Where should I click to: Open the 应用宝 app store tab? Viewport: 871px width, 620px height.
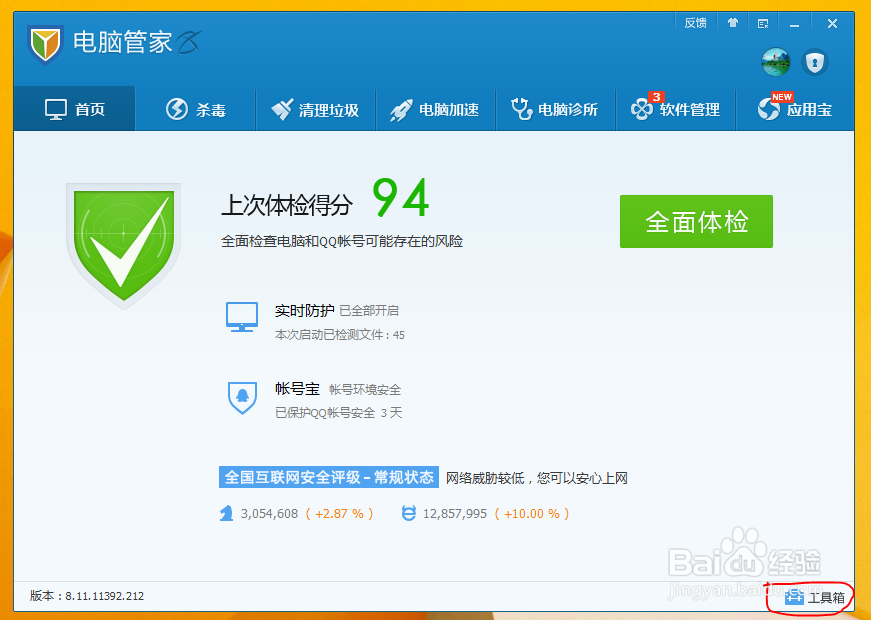(795, 109)
